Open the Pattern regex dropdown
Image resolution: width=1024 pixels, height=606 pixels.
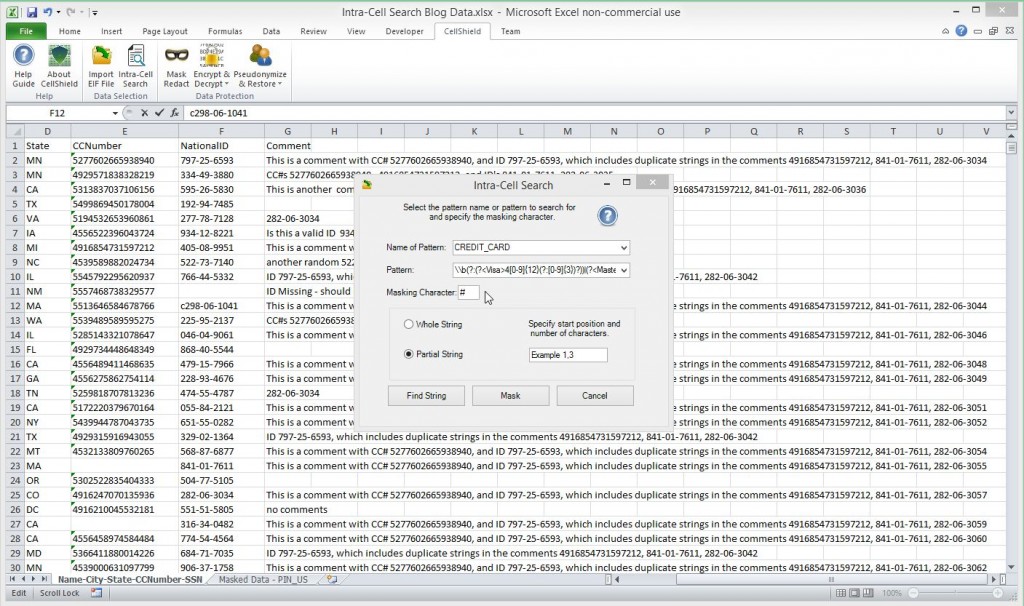pyautogui.click(x=624, y=270)
